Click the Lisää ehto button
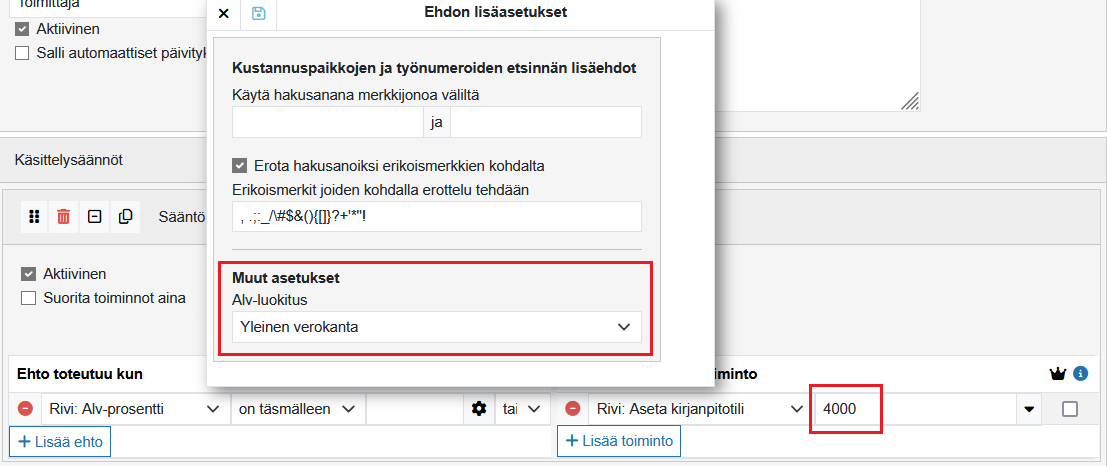 (x=60, y=441)
